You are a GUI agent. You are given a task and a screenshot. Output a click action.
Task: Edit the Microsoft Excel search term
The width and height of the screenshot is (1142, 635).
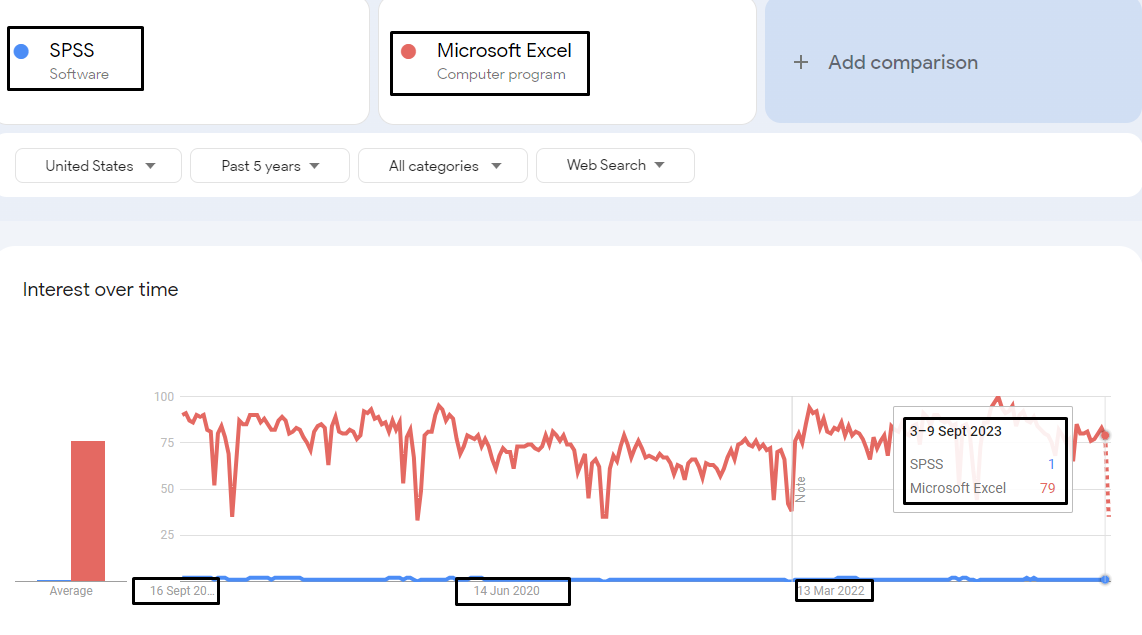(x=504, y=50)
